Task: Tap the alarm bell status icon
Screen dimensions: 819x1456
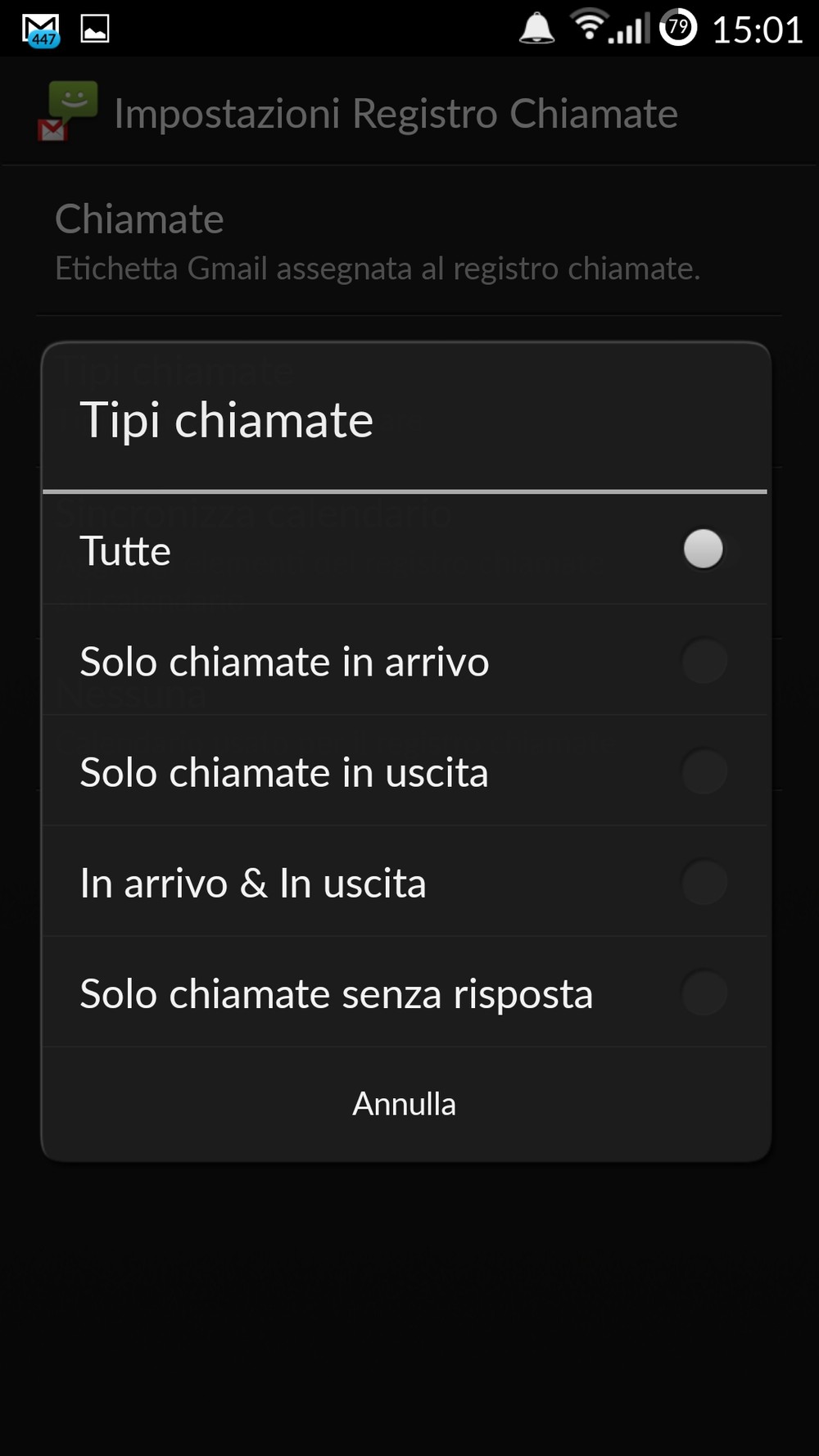Action: click(x=536, y=29)
